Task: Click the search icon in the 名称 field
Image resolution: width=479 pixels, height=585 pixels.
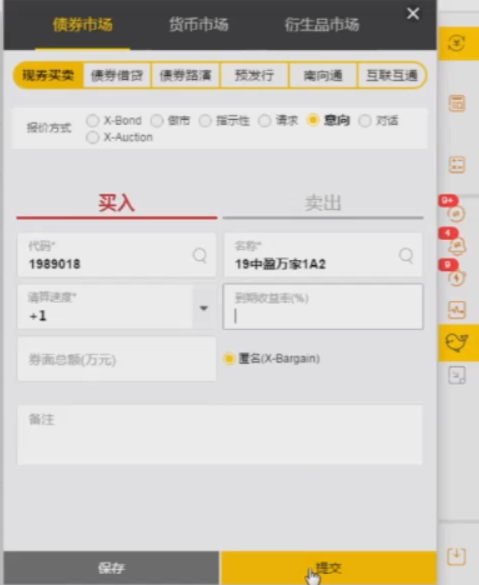Action: click(x=406, y=256)
